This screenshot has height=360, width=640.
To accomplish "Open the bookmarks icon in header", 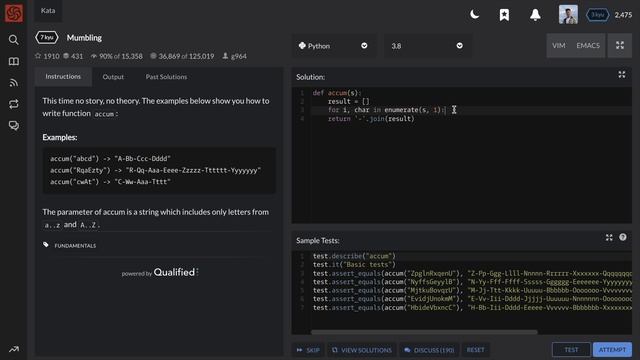I will 504,15.
